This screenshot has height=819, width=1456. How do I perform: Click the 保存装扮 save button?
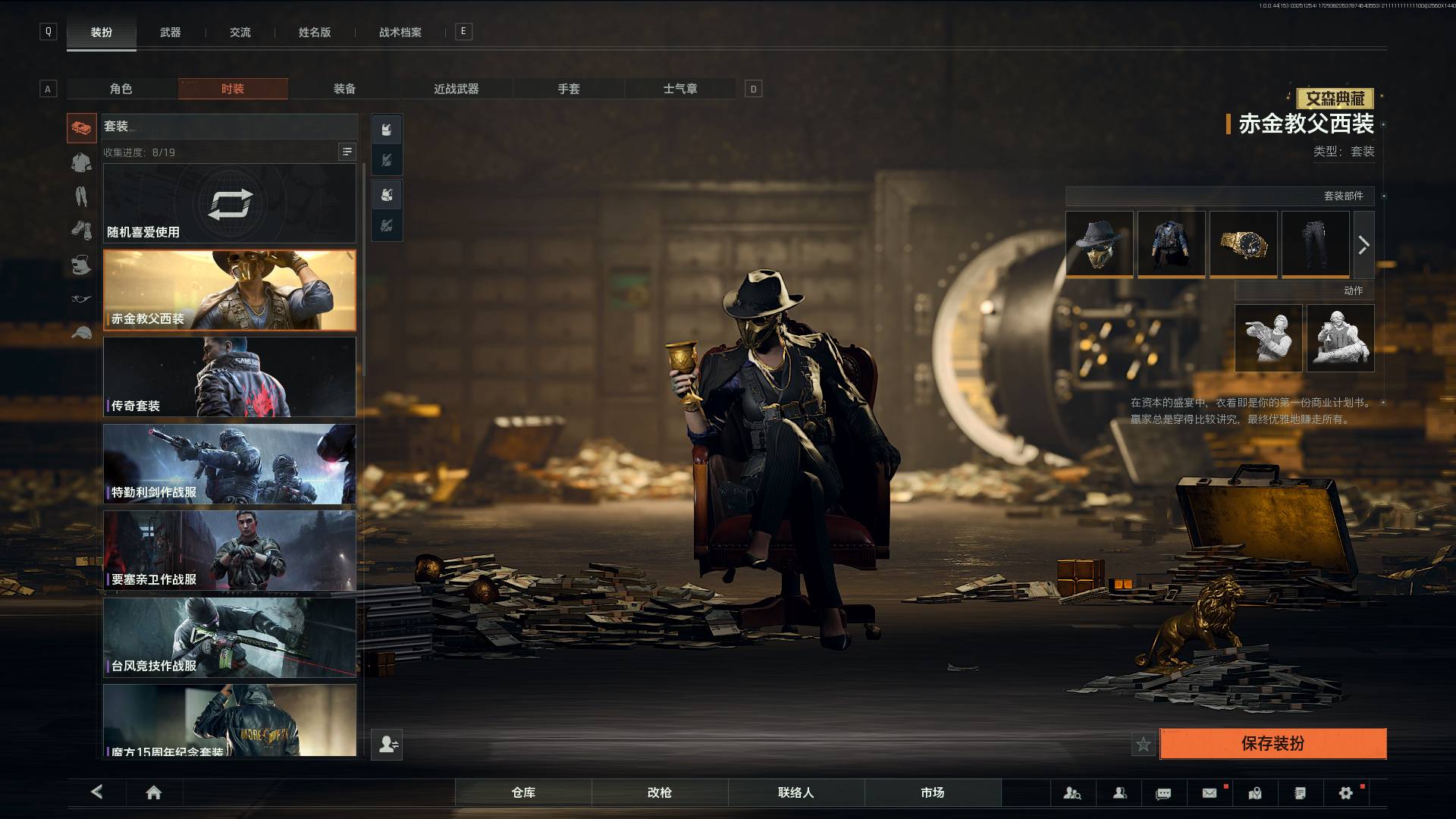1272,744
